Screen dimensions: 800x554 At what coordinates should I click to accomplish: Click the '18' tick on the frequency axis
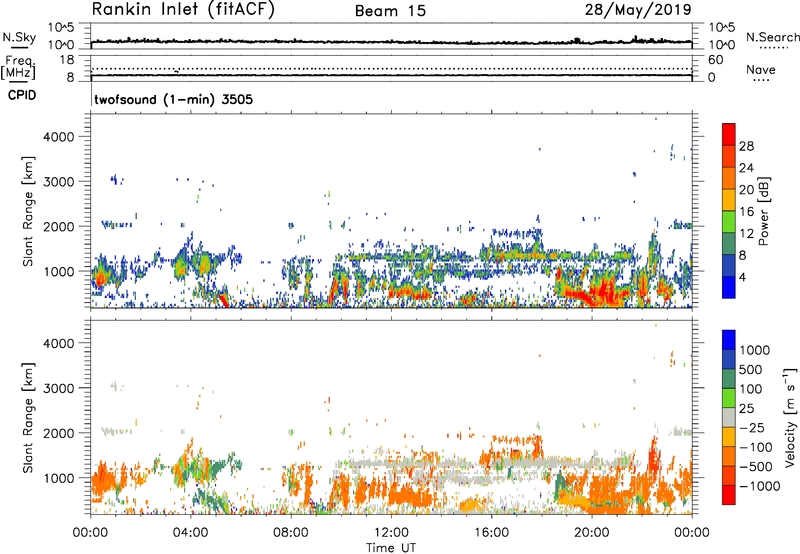pyautogui.click(x=67, y=60)
